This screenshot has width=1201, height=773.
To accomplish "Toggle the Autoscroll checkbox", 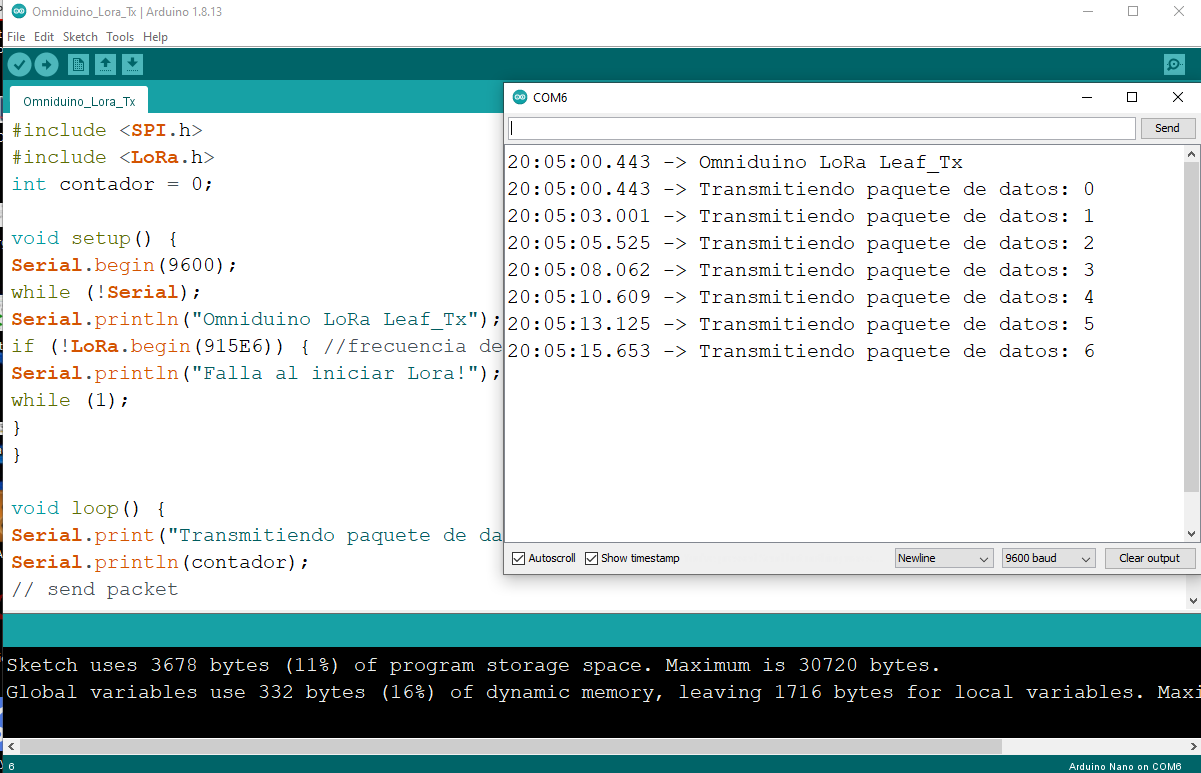I will click(x=518, y=558).
